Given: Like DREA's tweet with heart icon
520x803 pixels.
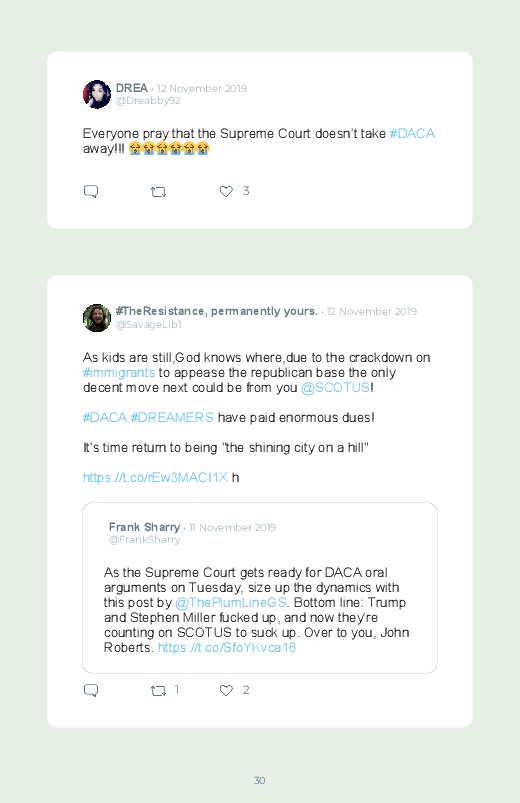Looking at the screenshot, I should pyautogui.click(x=226, y=192).
